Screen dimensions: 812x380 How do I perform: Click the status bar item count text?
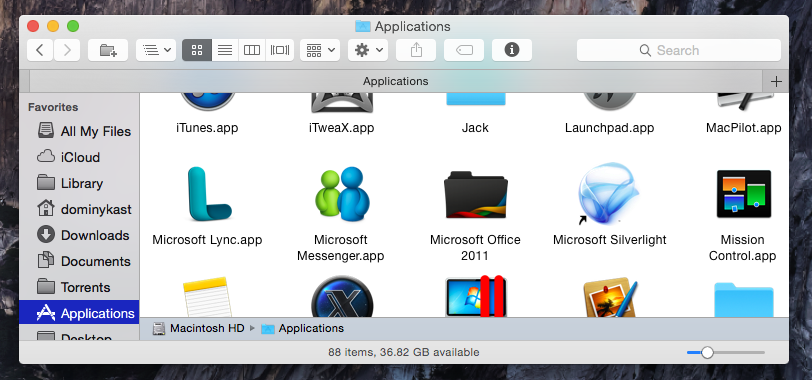click(403, 353)
